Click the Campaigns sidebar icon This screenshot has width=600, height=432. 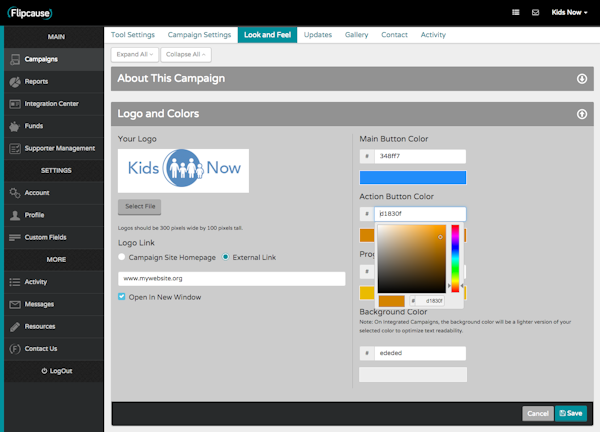pos(14,59)
